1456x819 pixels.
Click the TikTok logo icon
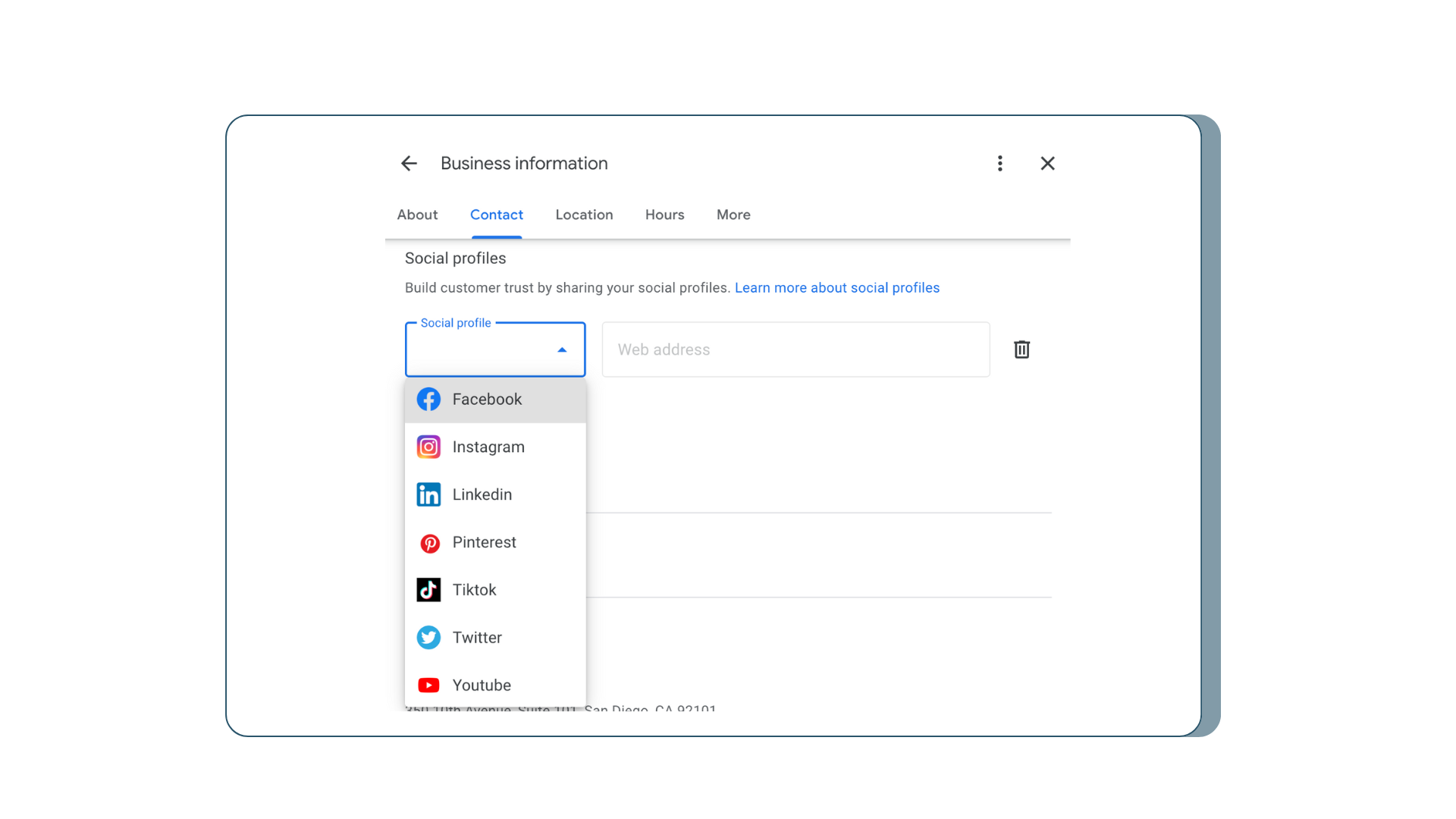coord(428,590)
